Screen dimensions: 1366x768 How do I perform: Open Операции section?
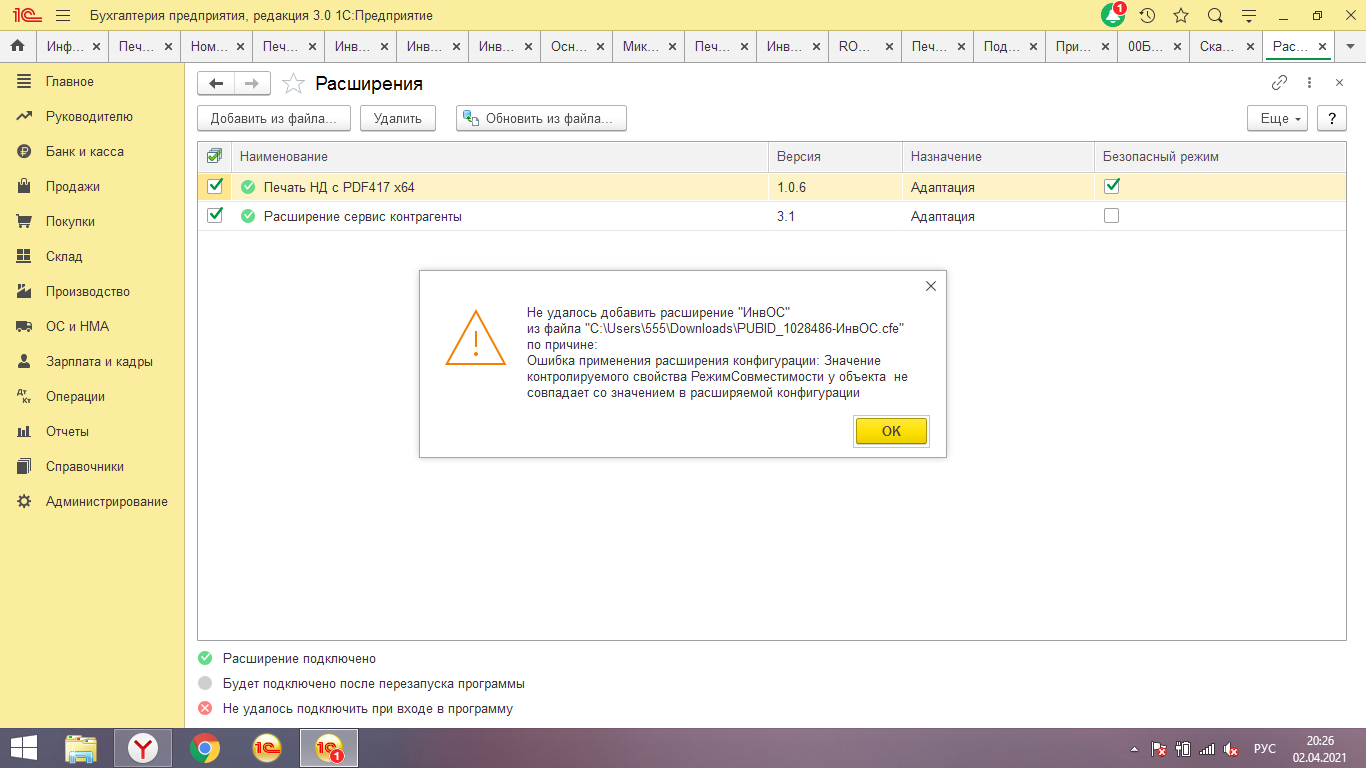pos(75,396)
